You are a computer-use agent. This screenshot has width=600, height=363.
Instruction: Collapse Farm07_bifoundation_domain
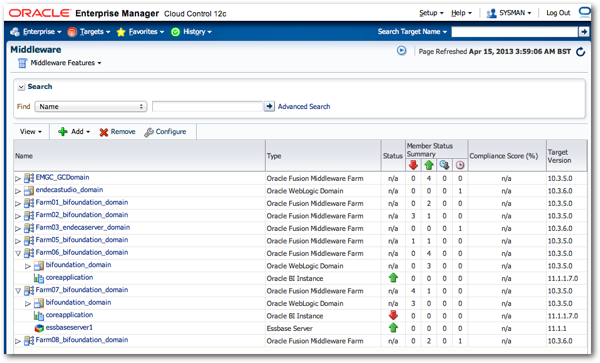pyautogui.click(x=18, y=291)
